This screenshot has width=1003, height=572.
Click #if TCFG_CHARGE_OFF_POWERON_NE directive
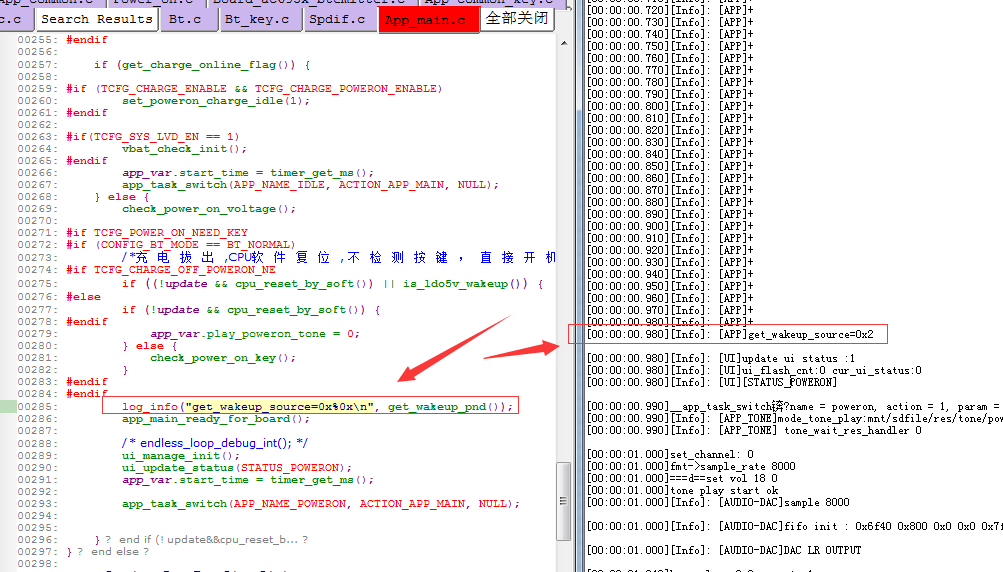click(171, 269)
